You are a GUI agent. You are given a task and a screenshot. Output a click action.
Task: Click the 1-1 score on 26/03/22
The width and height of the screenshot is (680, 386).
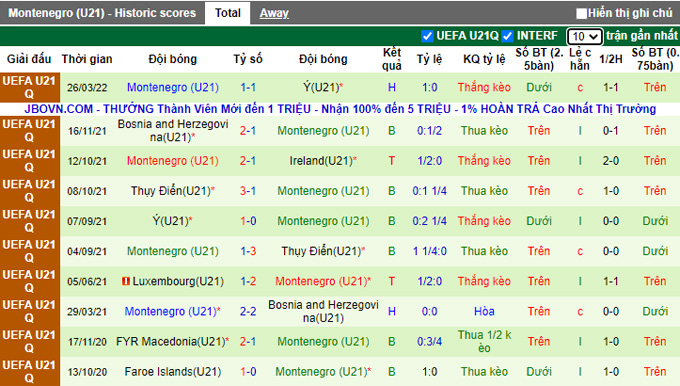coord(248,88)
